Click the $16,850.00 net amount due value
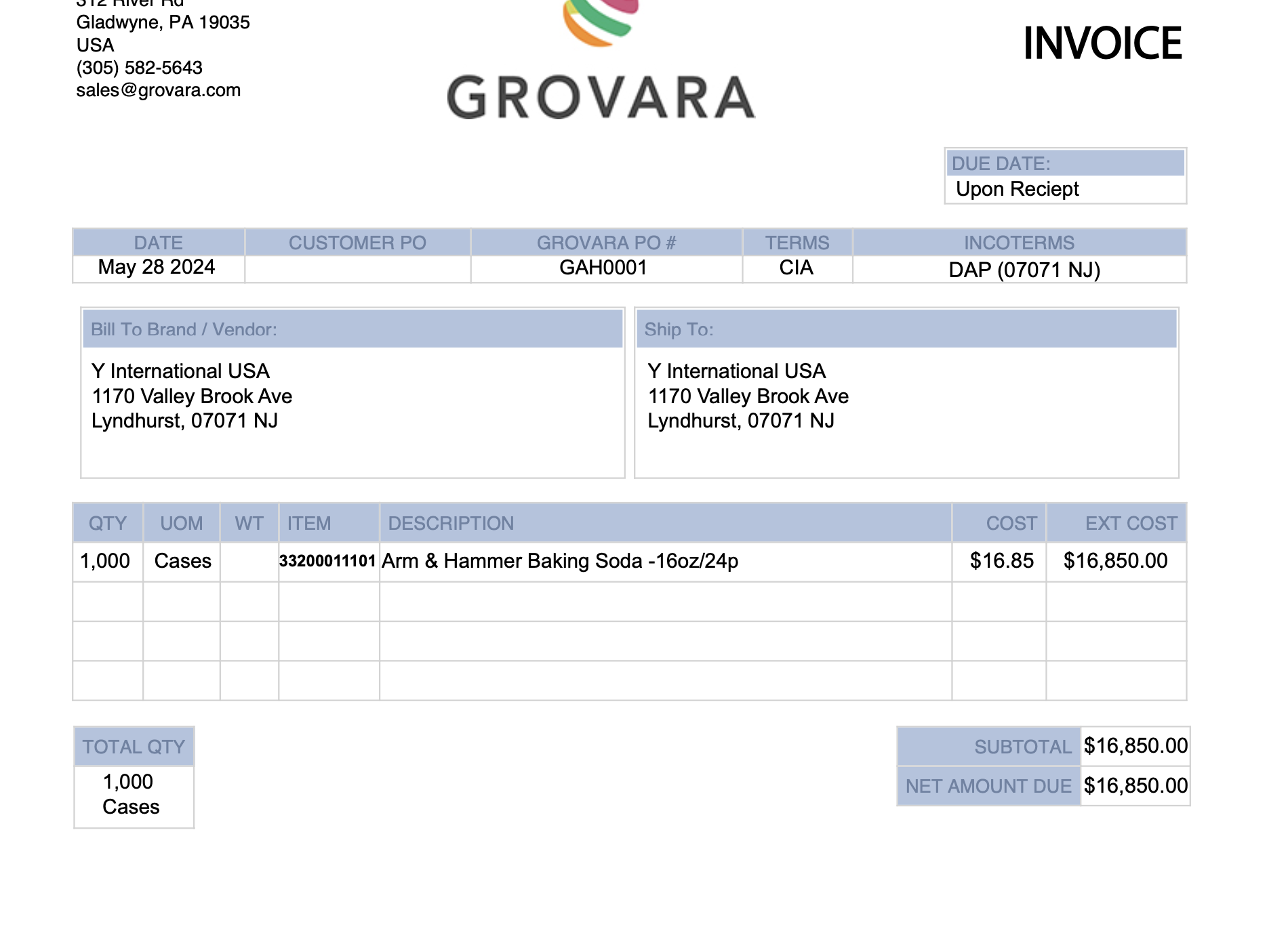The image size is (1288, 935). (x=1135, y=786)
